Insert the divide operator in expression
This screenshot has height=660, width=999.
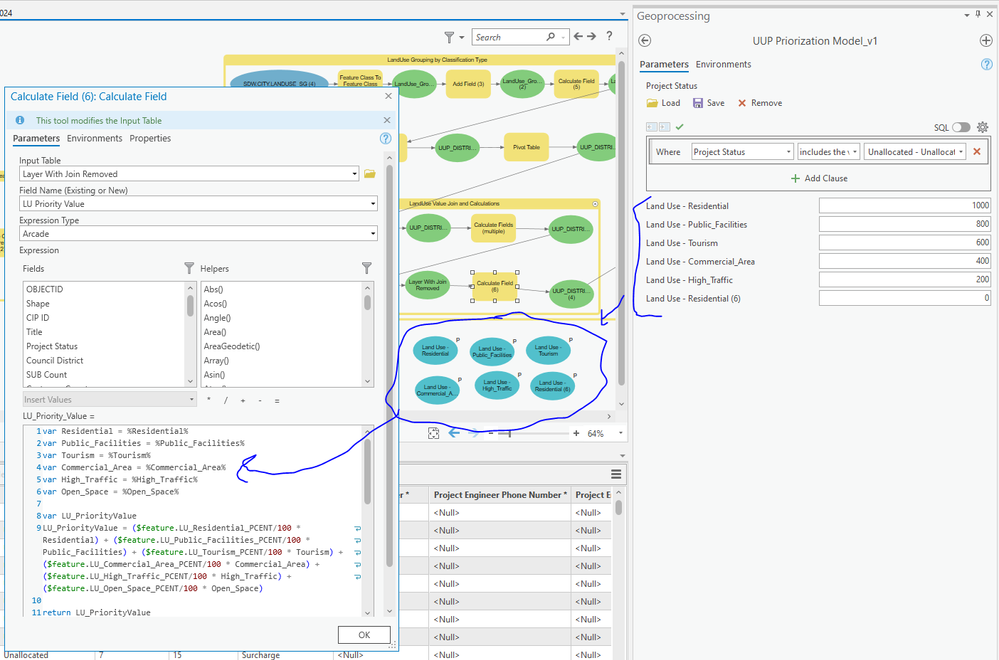point(226,400)
